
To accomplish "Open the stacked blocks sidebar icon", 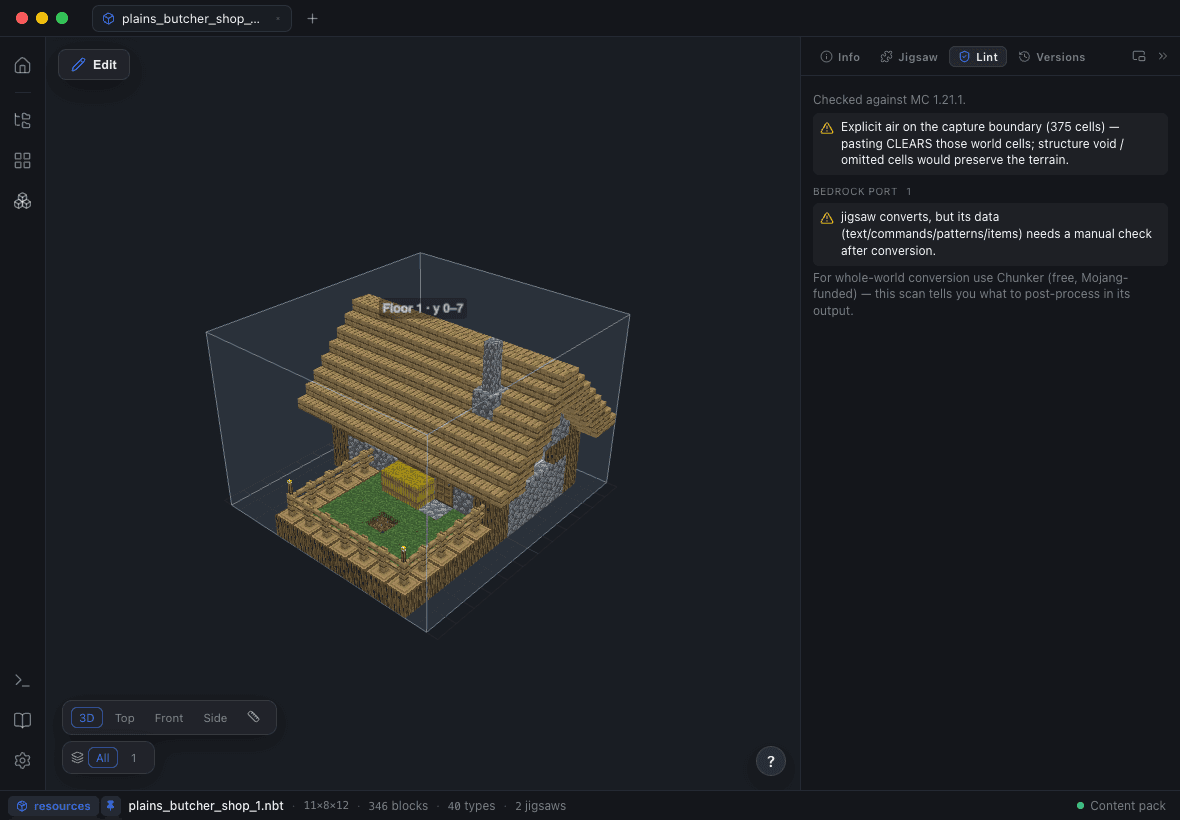I will [x=23, y=201].
